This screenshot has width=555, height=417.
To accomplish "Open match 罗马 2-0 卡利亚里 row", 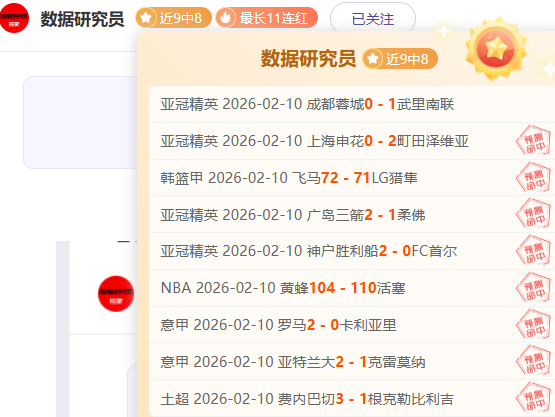I will click(x=352, y=325).
